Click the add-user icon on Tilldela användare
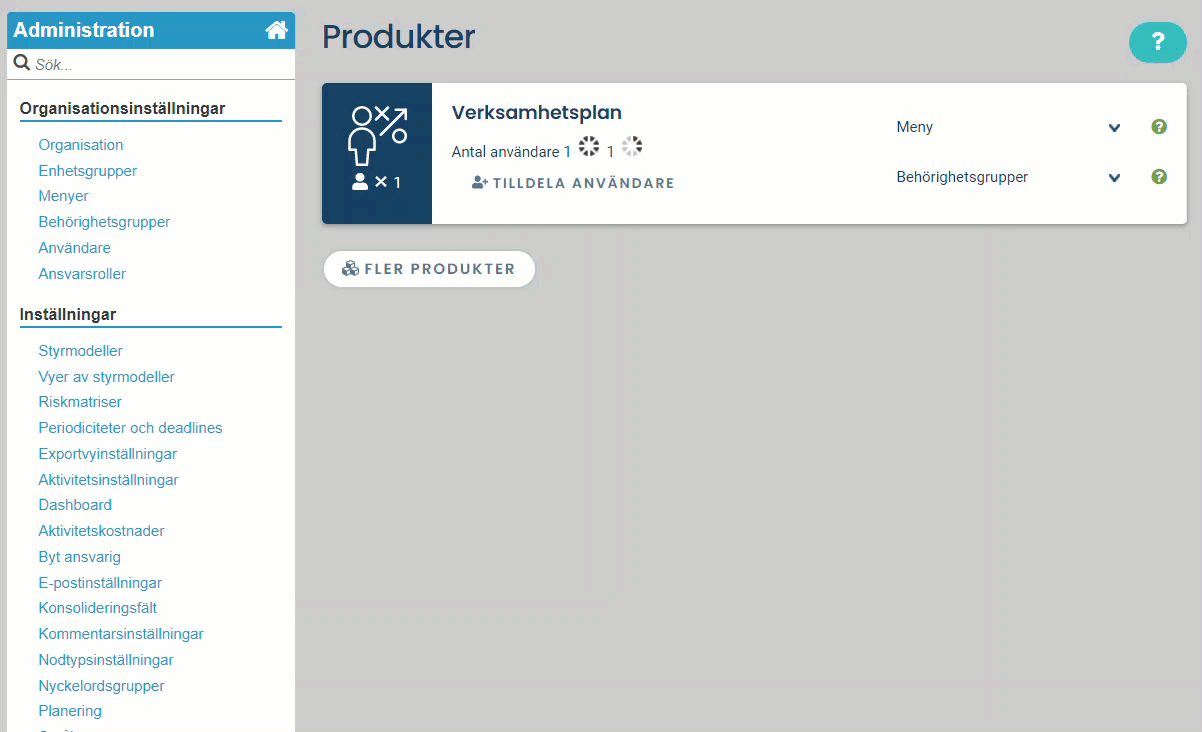The width and height of the screenshot is (1202, 732). pos(479,183)
